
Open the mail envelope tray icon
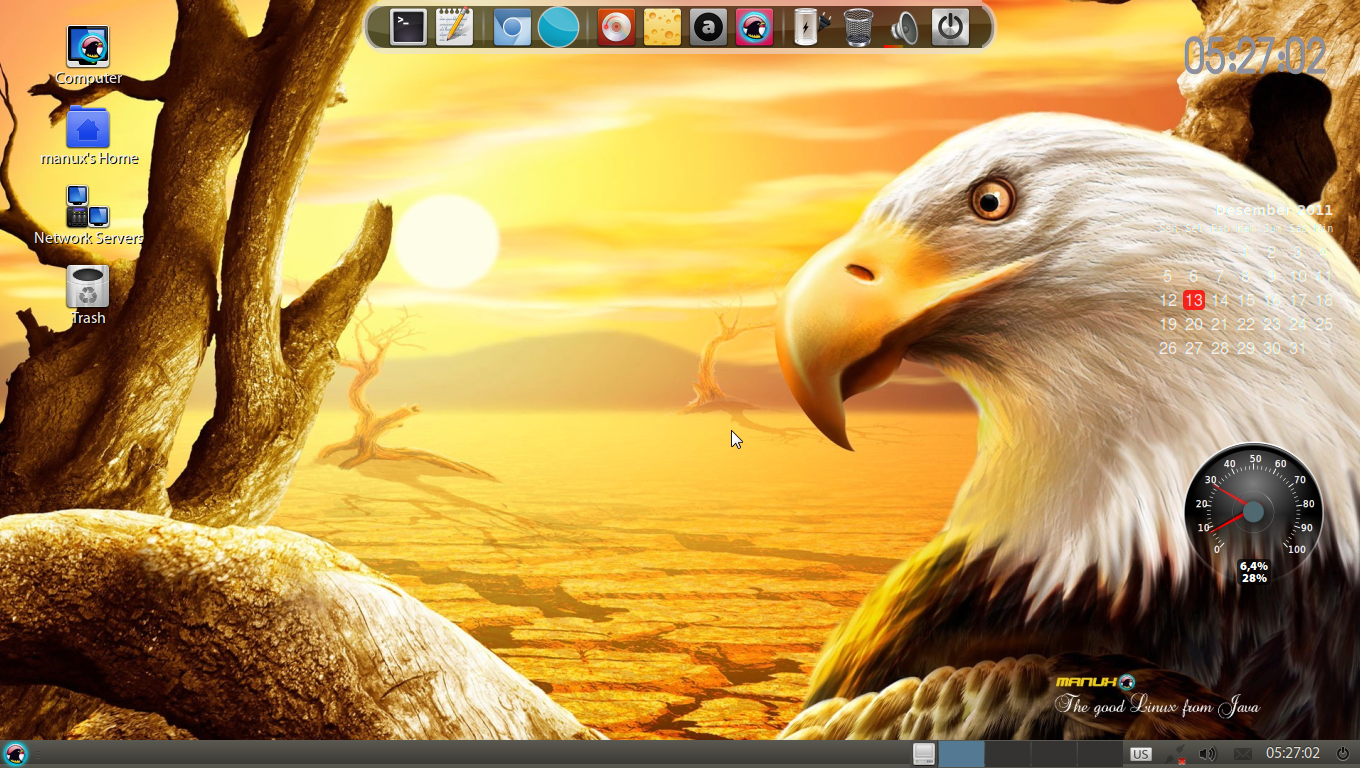[x=1242, y=754]
